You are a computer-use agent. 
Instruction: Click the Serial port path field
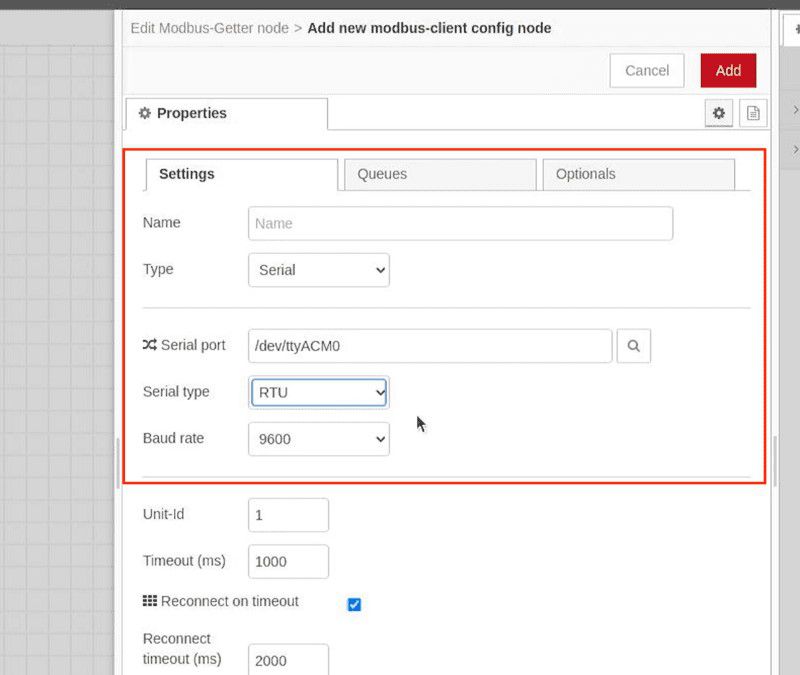point(430,346)
